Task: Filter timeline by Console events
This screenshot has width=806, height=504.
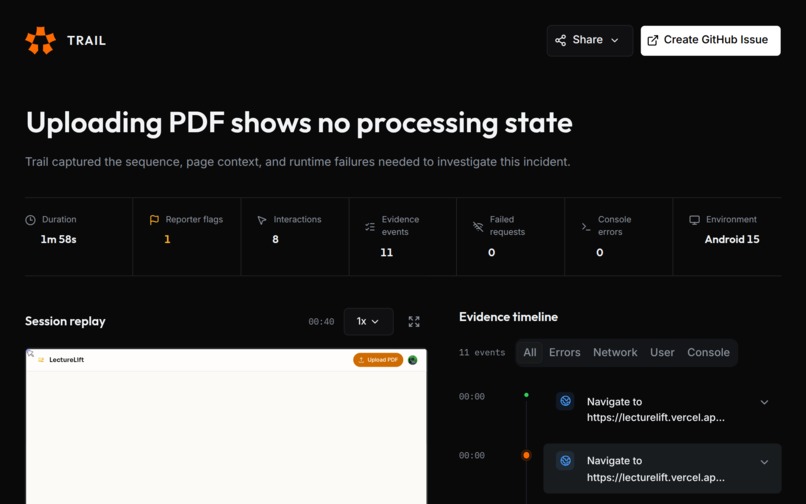Action: click(x=708, y=352)
